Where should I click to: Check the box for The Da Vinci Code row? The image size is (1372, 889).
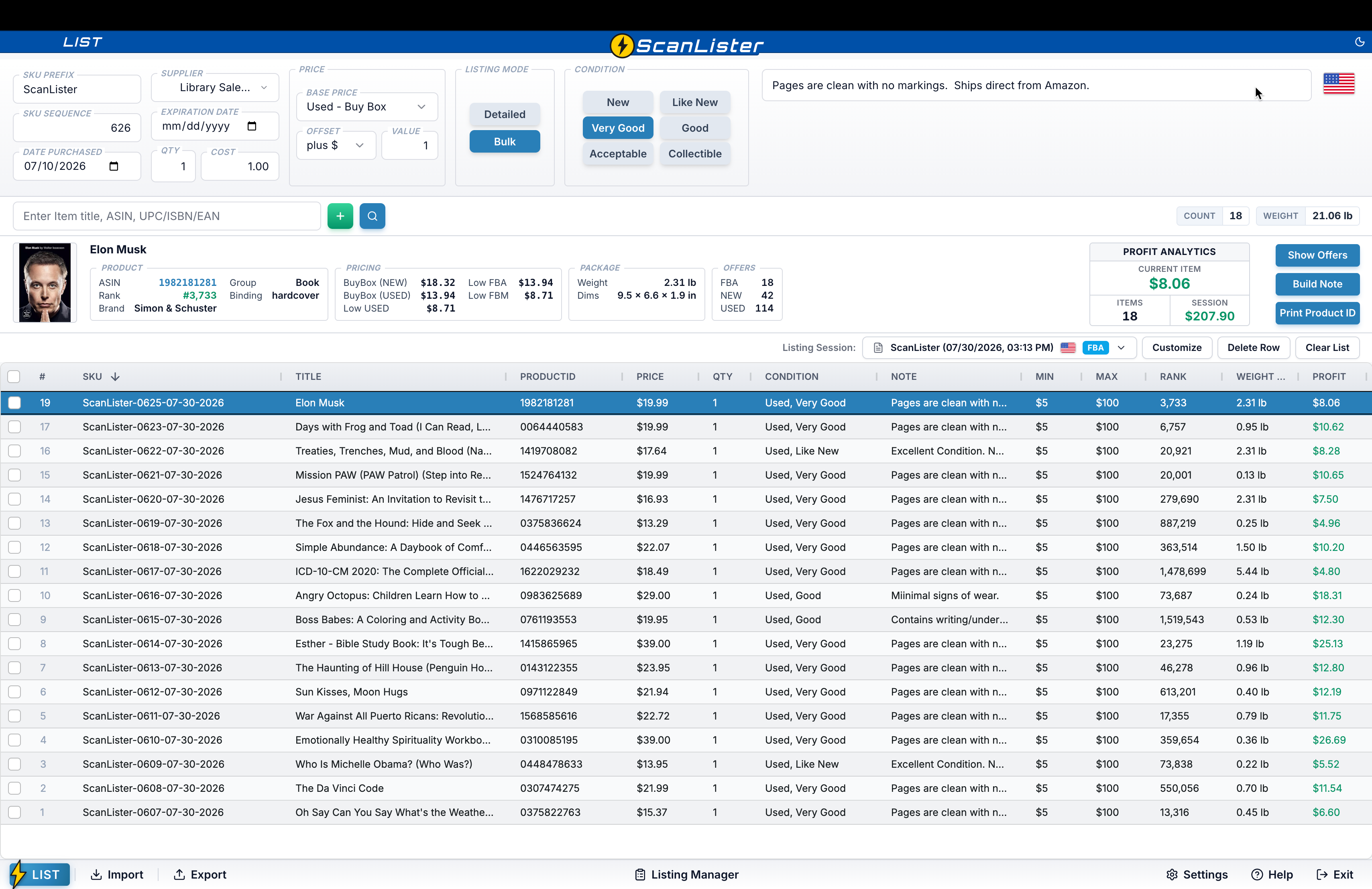14,788
